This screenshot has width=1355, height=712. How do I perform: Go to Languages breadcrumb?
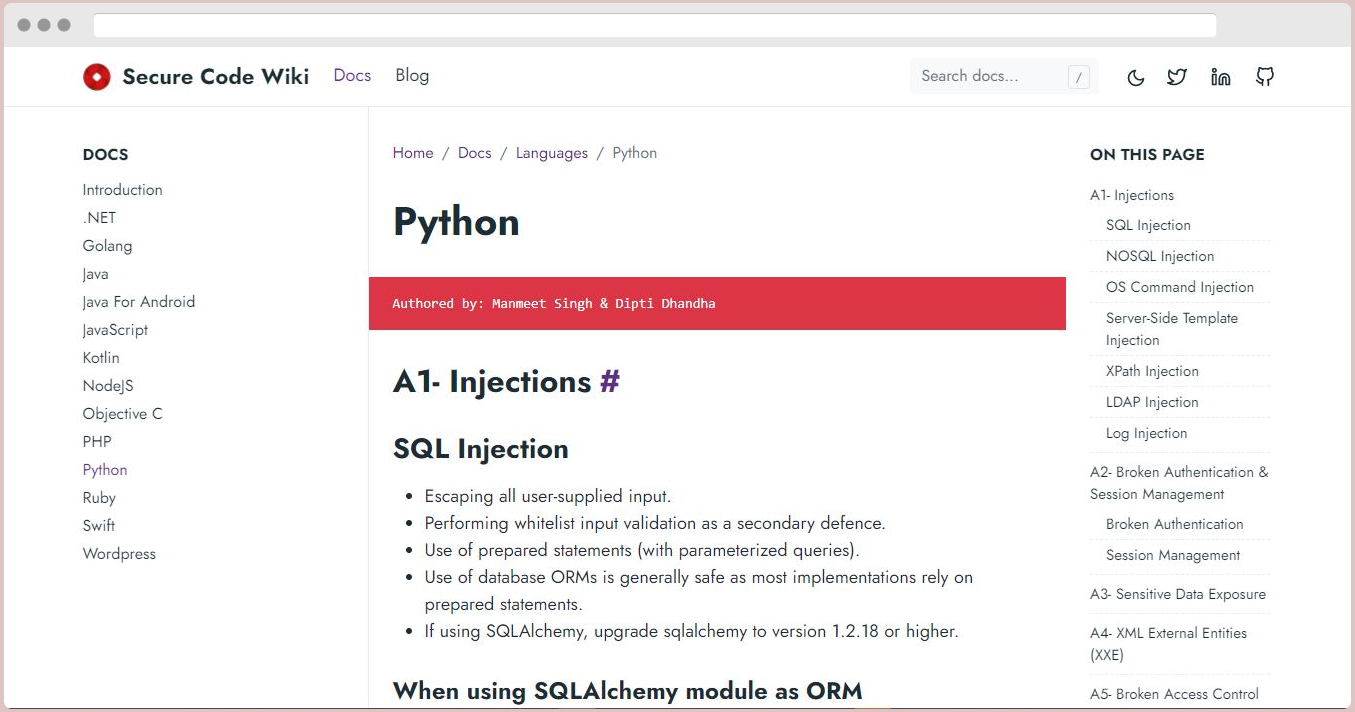(x=552, y=153)
